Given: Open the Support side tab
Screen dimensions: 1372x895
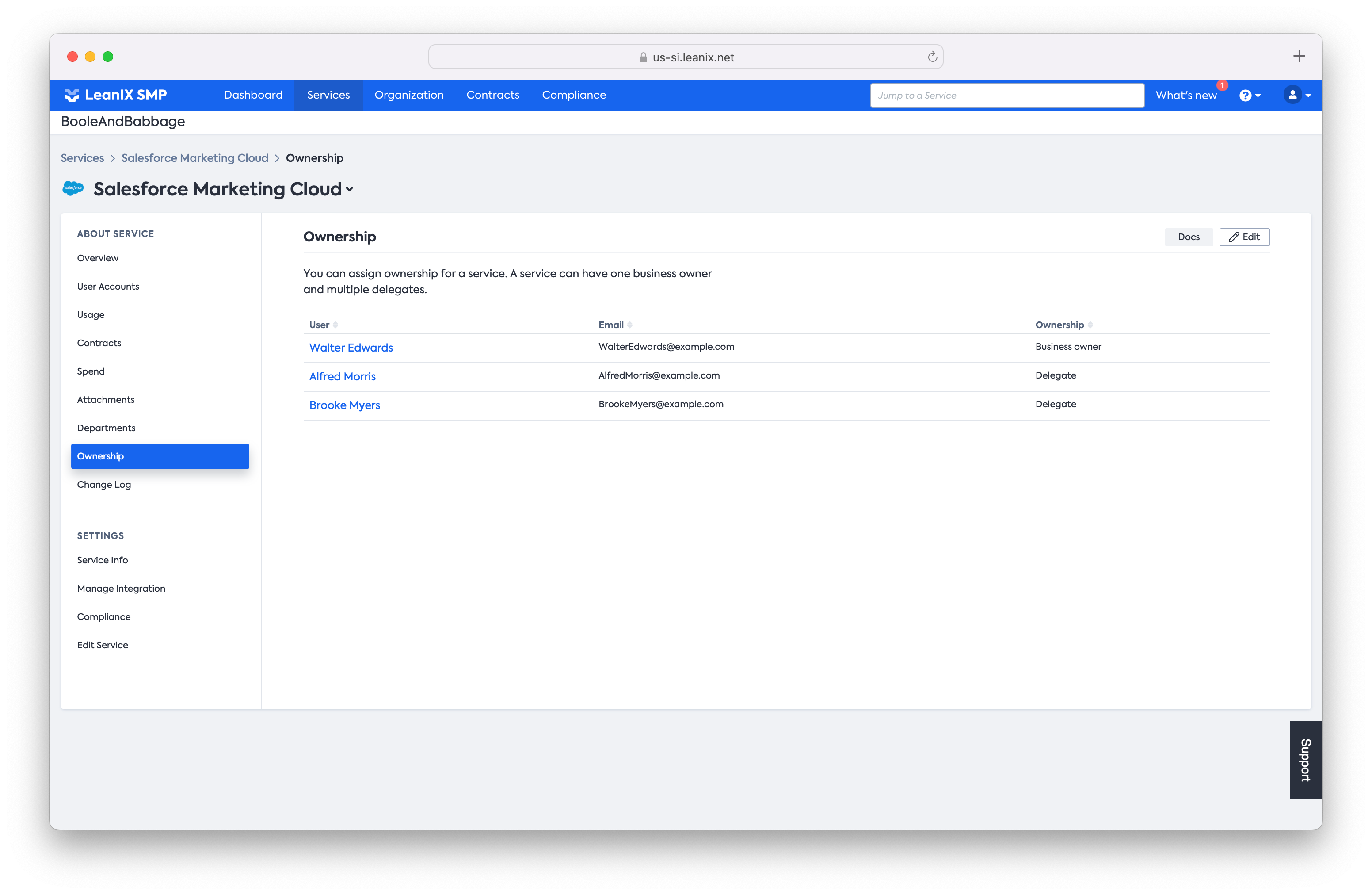Looking at the screenshot, I should pos(1306,760).
